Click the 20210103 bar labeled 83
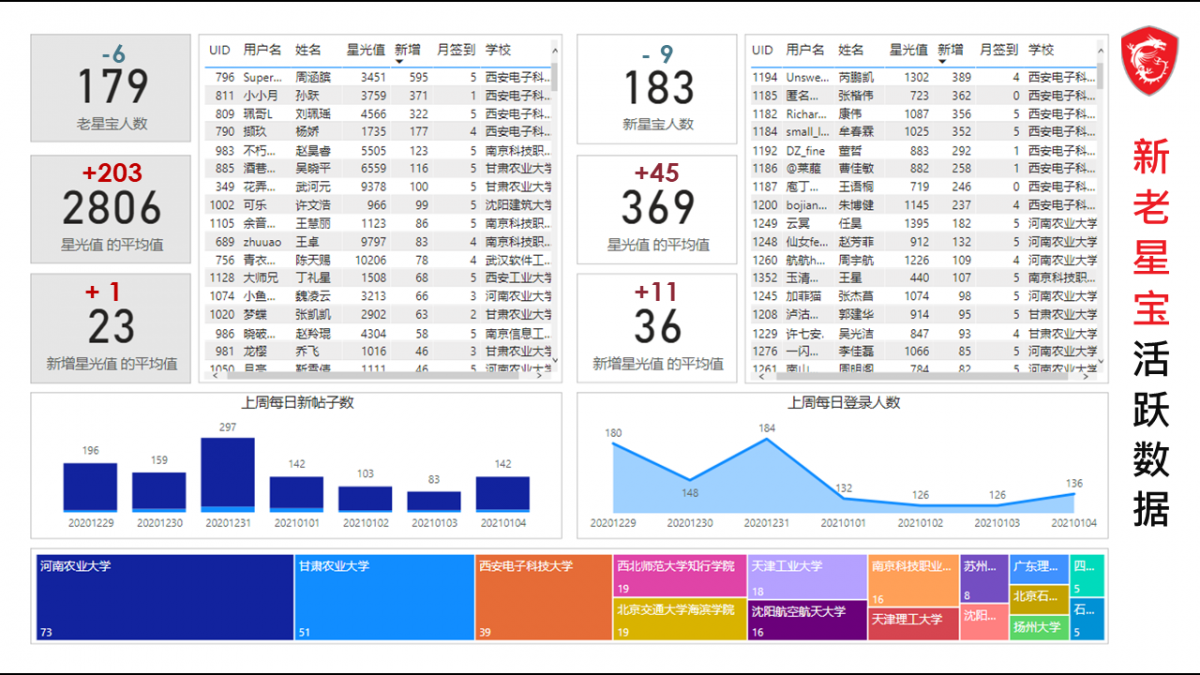This screenshot has width=1200, height=675. click(434, 501)
